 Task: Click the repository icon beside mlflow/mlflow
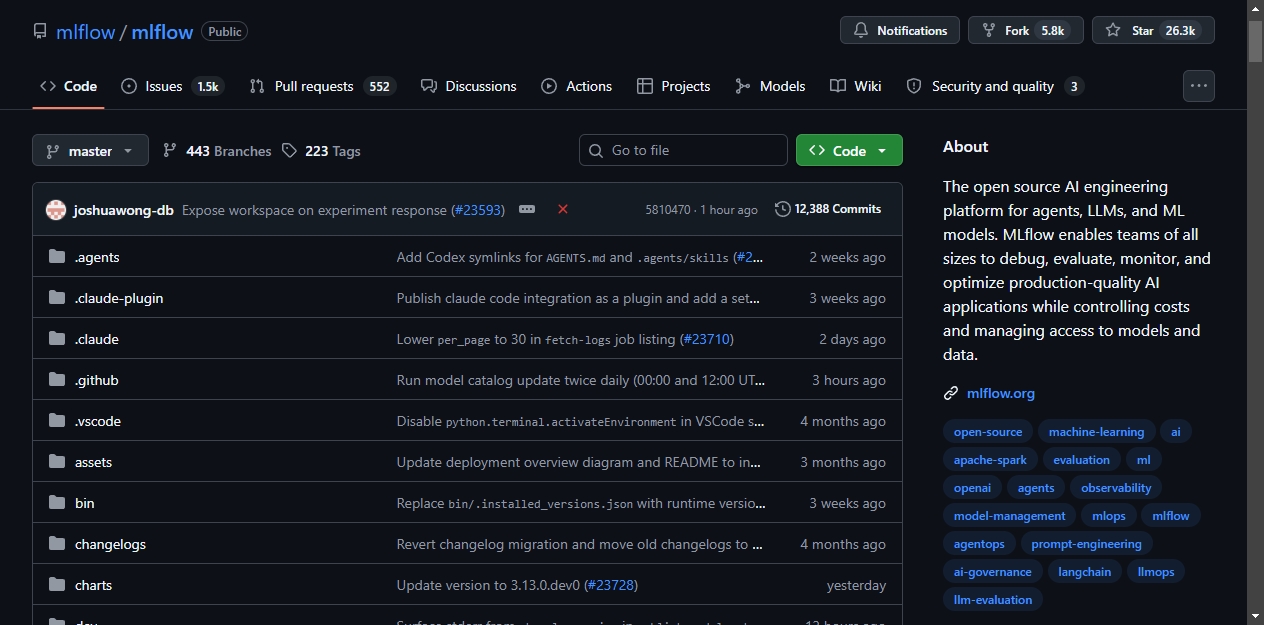[x=40, y=31]
